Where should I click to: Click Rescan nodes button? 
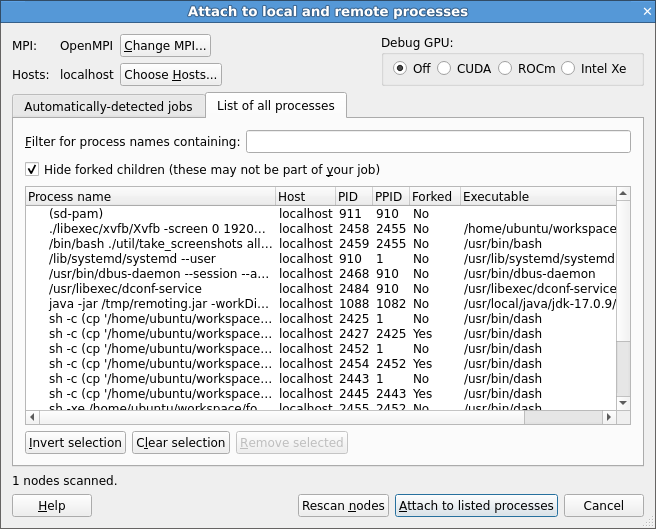(x=343, y=506)
